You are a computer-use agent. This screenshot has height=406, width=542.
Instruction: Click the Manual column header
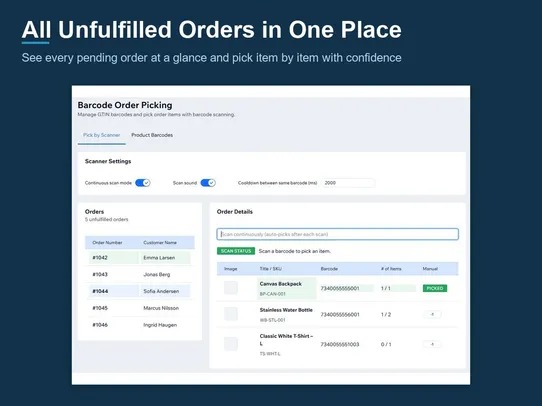[430, 268]
